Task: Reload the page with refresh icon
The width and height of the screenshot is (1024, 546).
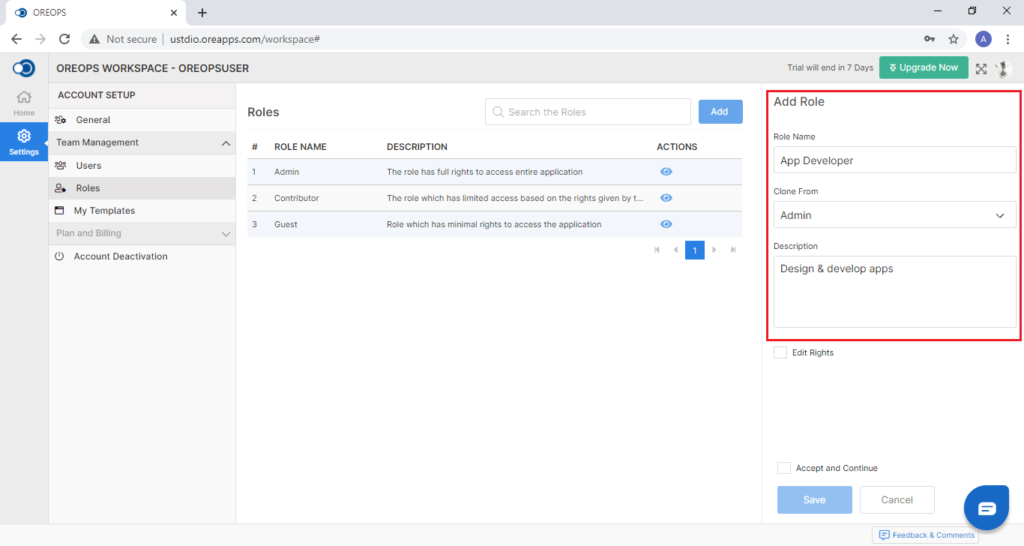Action: click(64, 39)
